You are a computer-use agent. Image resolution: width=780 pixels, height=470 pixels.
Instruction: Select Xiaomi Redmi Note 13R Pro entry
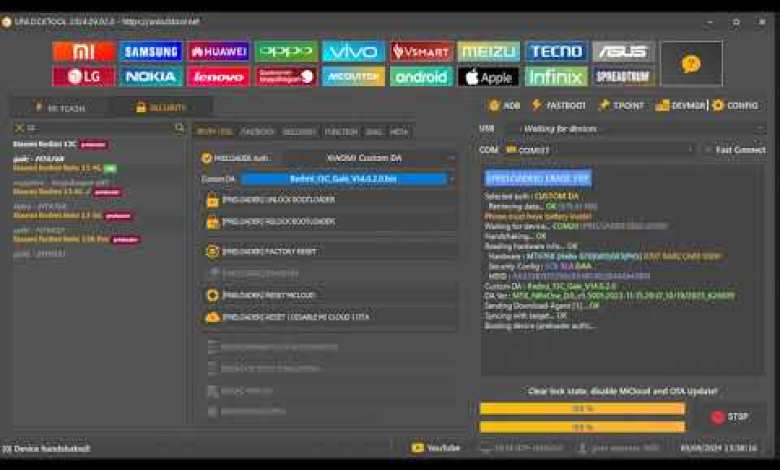coord(61,240)
